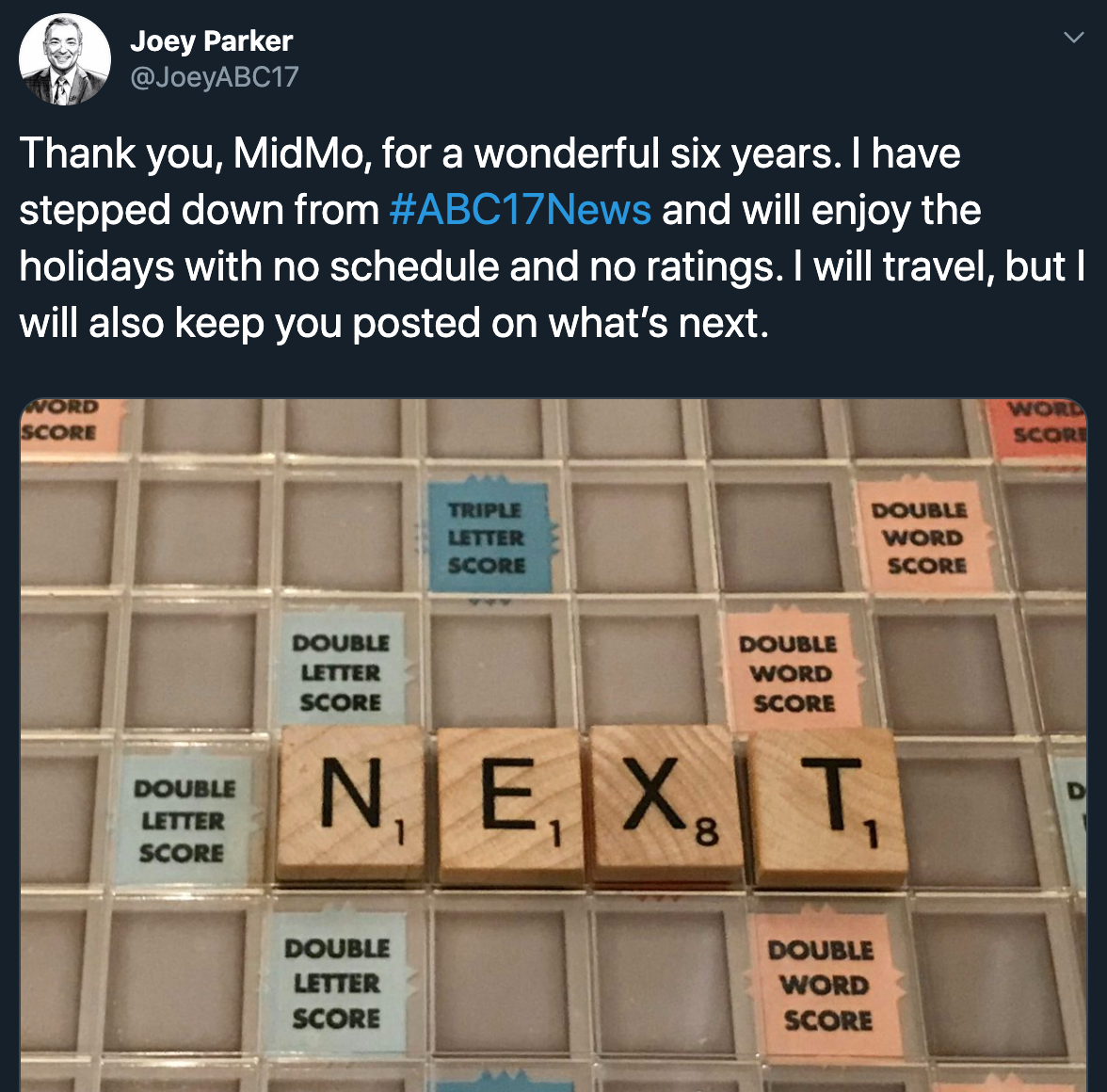This screenshot has width=1107, height=1092.
Task: Click the Double Letter Score square above N
Action: click(x=341, y=671)
